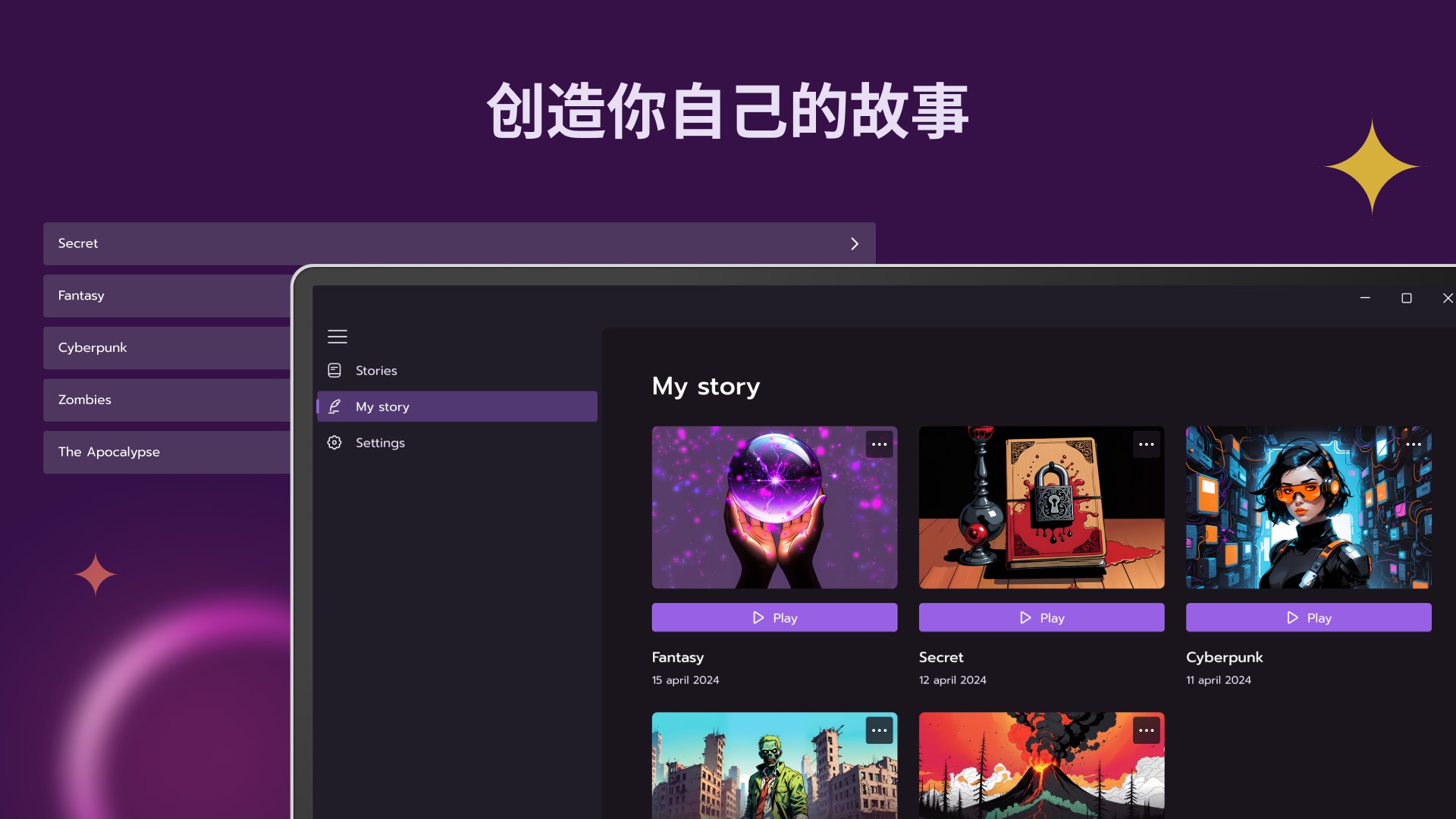Select the Cyberpunk genre list item

point(167,347)
